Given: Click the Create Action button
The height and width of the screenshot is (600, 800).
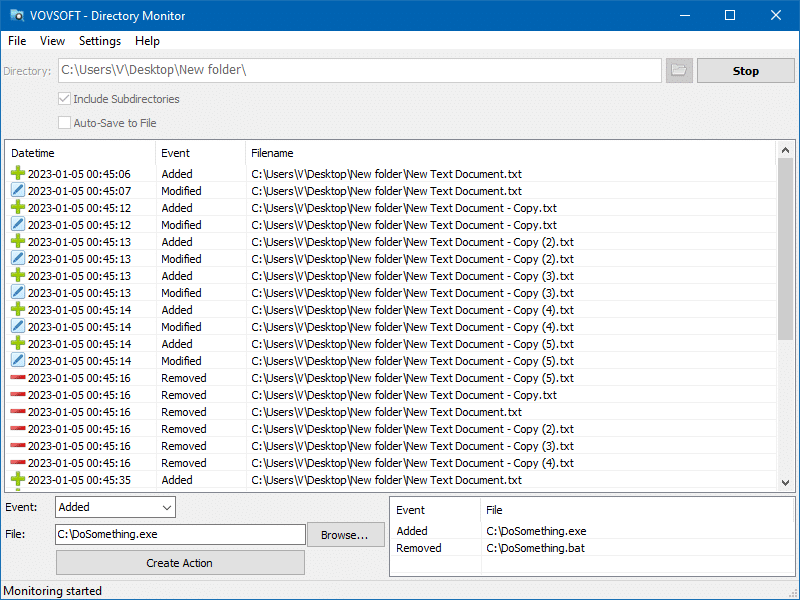Looking at the screenshot, I should tap(180, 563).
